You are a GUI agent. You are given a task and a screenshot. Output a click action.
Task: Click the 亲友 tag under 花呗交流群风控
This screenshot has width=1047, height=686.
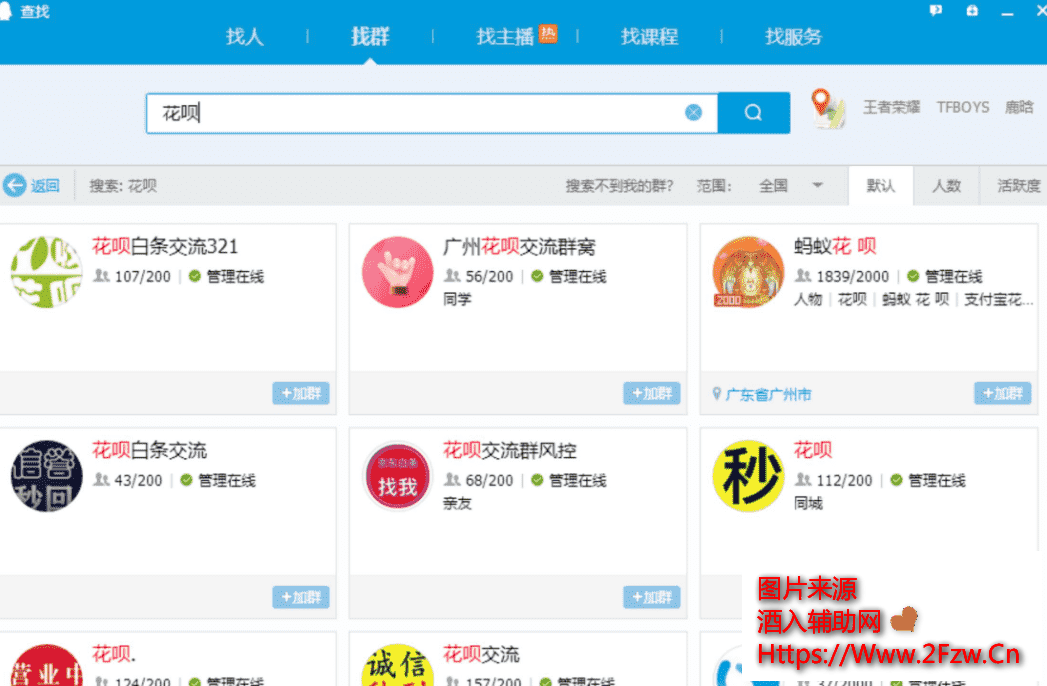[457, 503]
